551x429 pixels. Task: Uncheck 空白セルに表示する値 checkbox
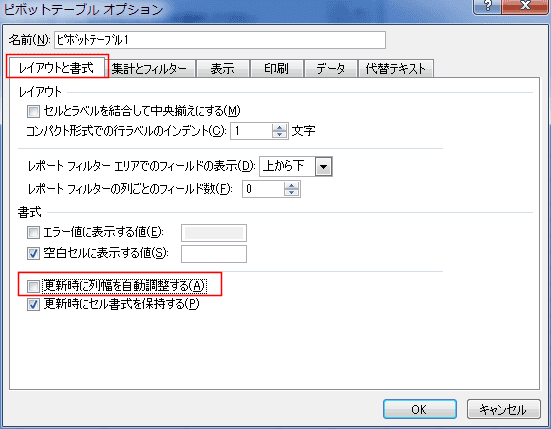[33, 253]
